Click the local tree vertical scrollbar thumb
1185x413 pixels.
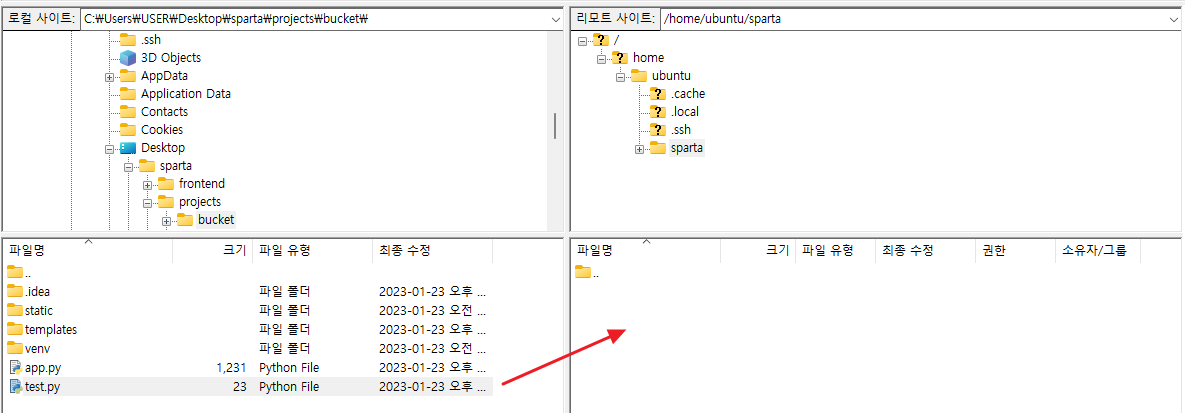click(555, 126)
